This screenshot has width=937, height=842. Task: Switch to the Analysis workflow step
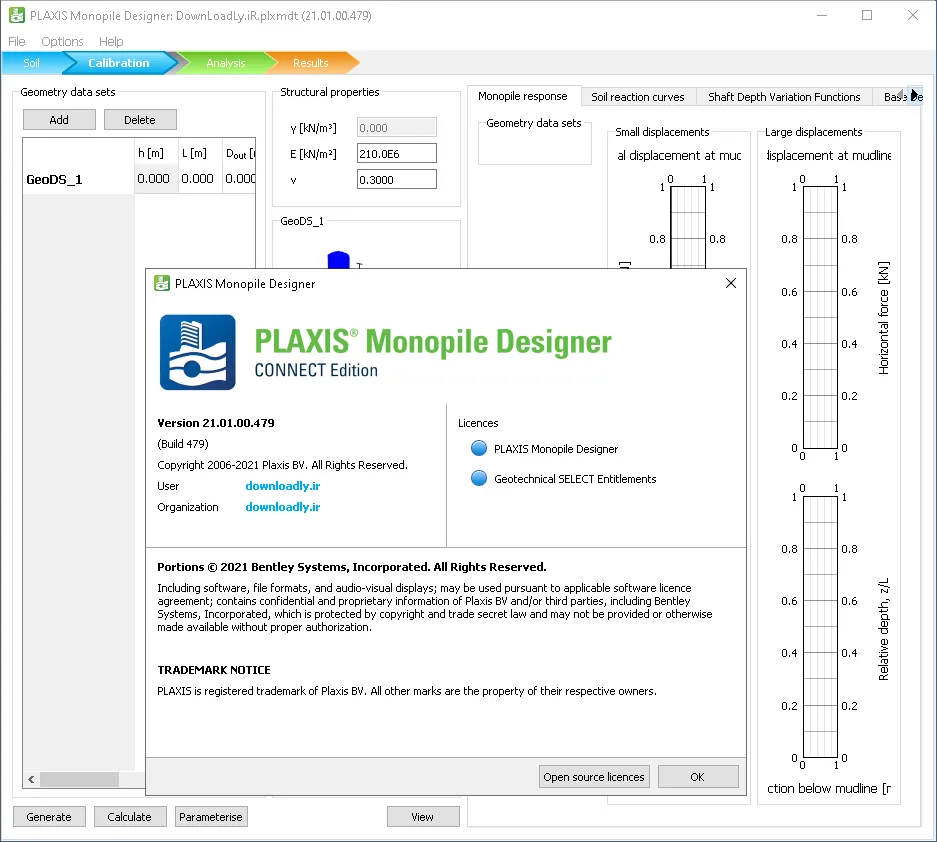click(x=226, y=63)
